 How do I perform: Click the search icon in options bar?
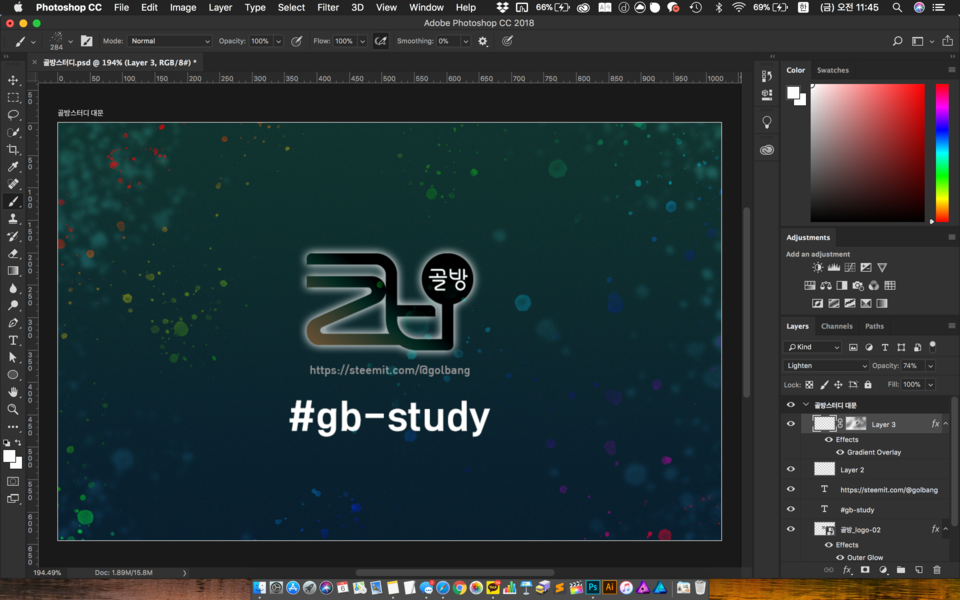[898, 41]
